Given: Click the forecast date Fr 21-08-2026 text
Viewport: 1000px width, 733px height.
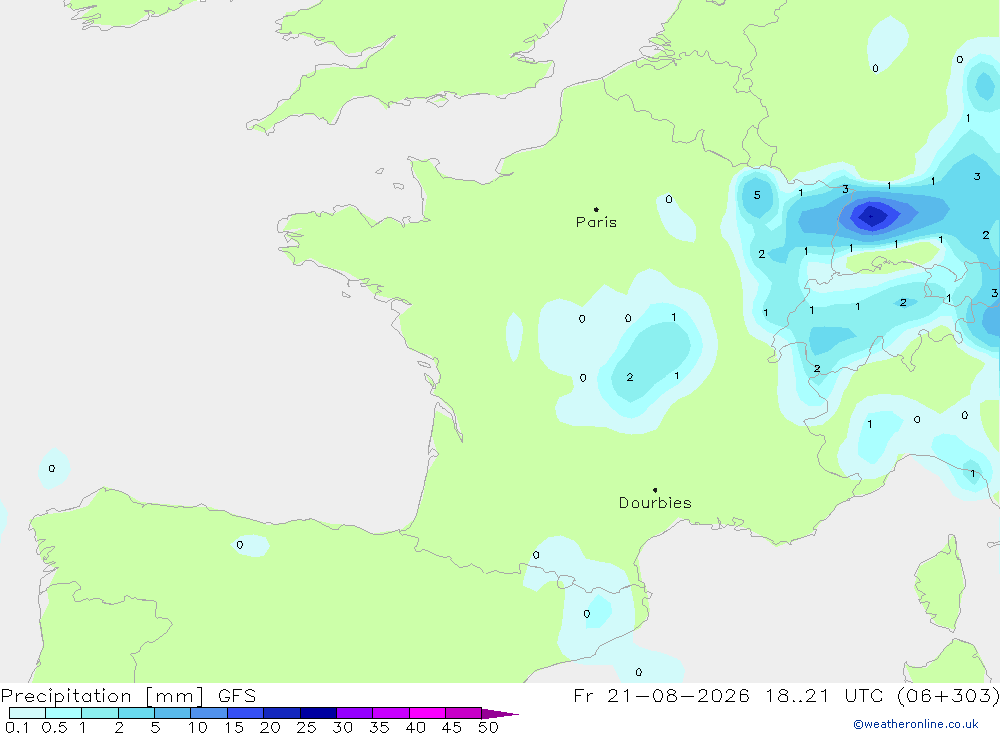Looking at the screenshot, I should pos(661,695).
